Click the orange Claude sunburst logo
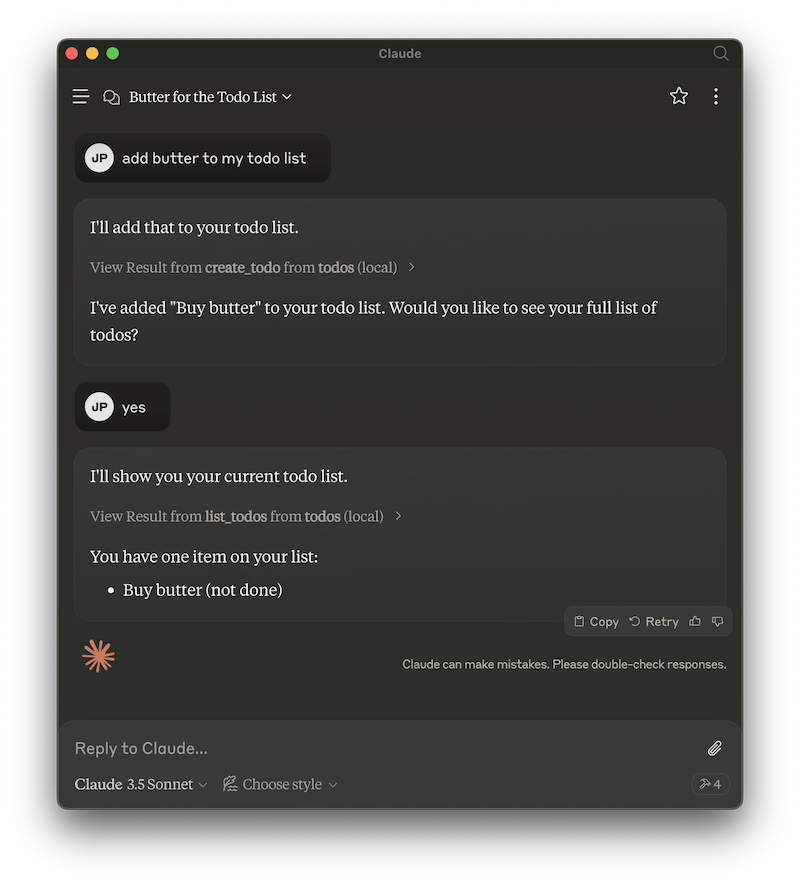800x885 pixels. click(98, 656)
